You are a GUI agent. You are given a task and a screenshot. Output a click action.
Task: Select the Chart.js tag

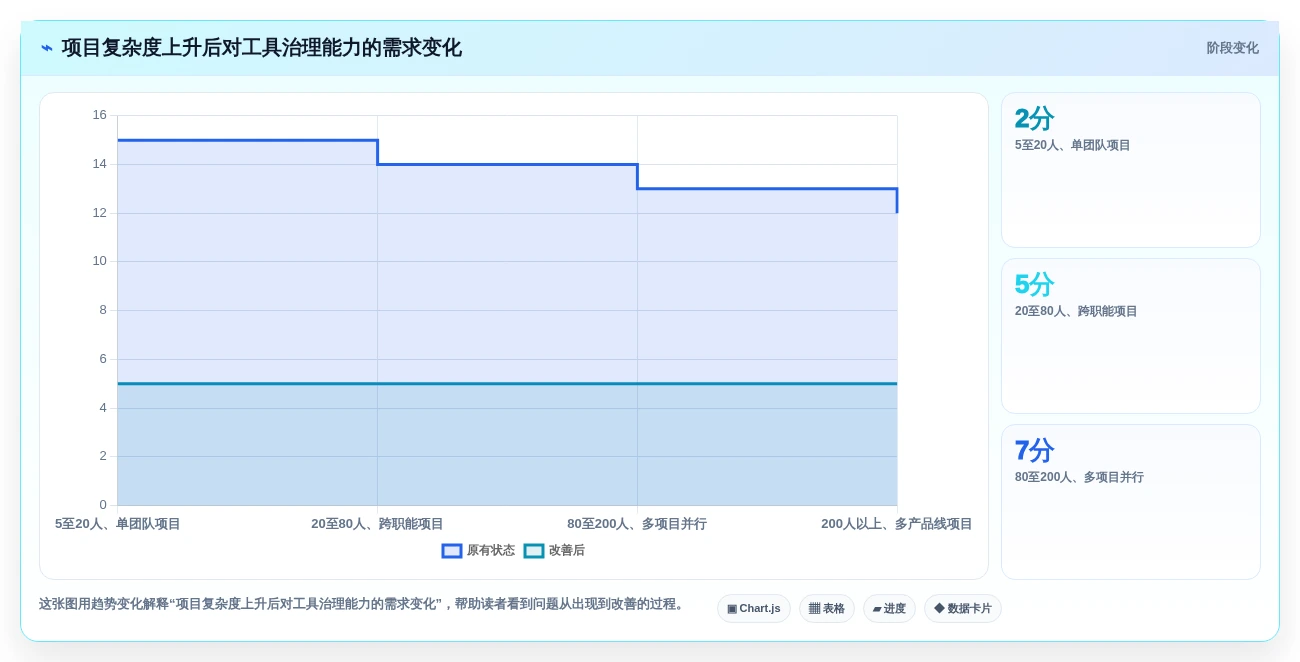(754, 609)
